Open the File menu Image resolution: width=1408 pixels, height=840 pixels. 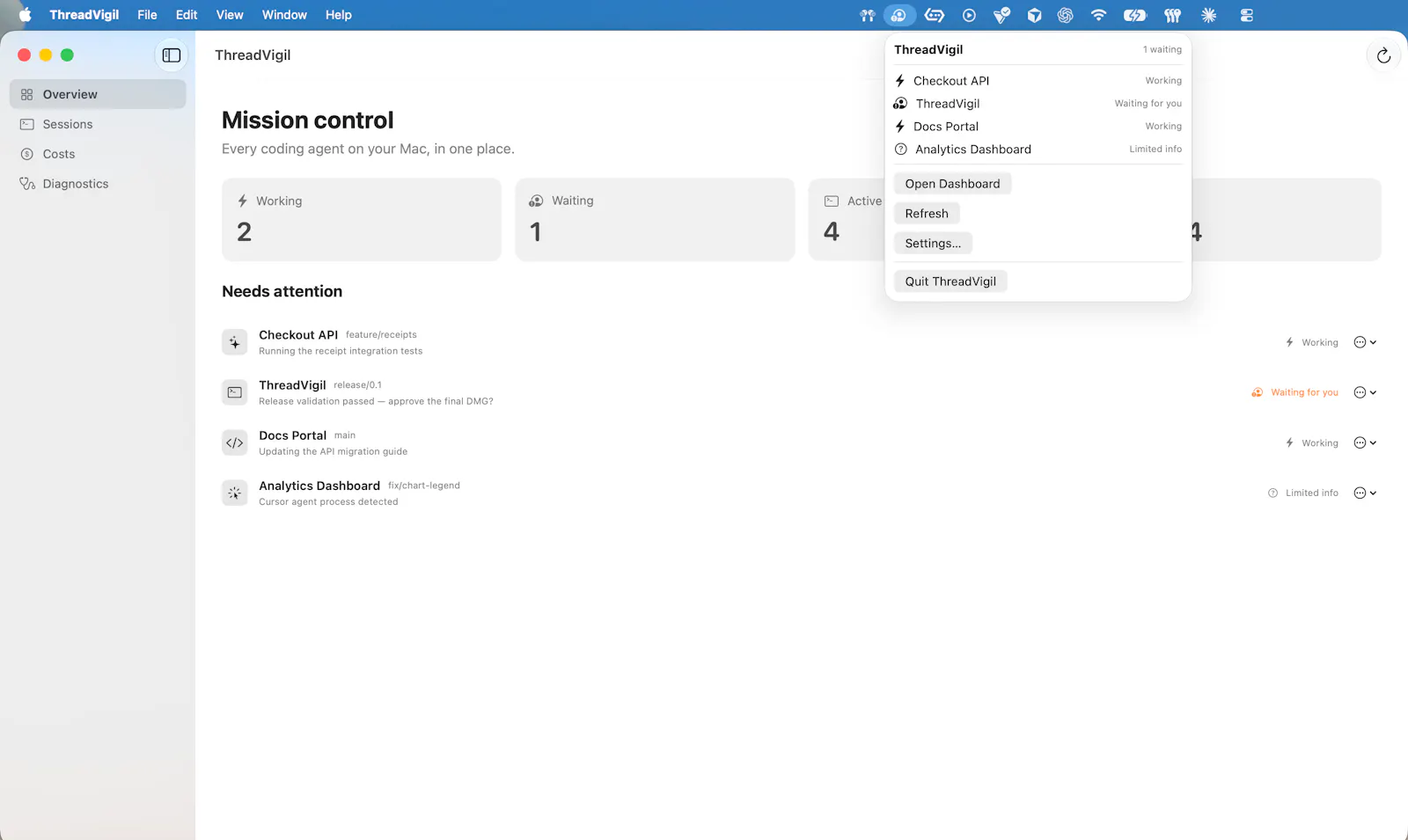(x=147, y=15)
